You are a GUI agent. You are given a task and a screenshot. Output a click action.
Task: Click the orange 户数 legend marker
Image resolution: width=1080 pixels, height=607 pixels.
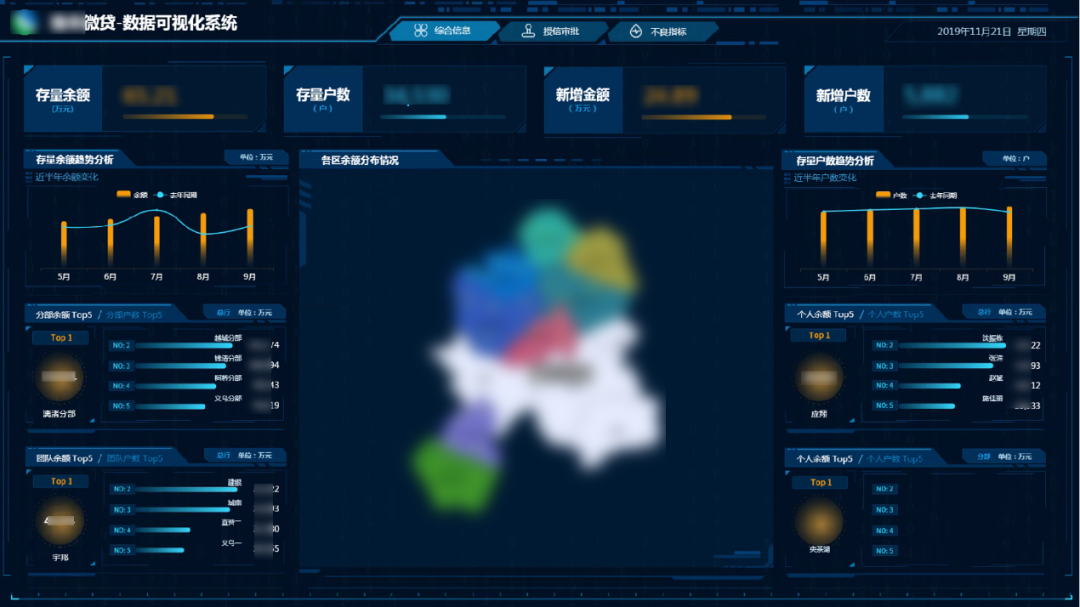(x=883, y=195)
